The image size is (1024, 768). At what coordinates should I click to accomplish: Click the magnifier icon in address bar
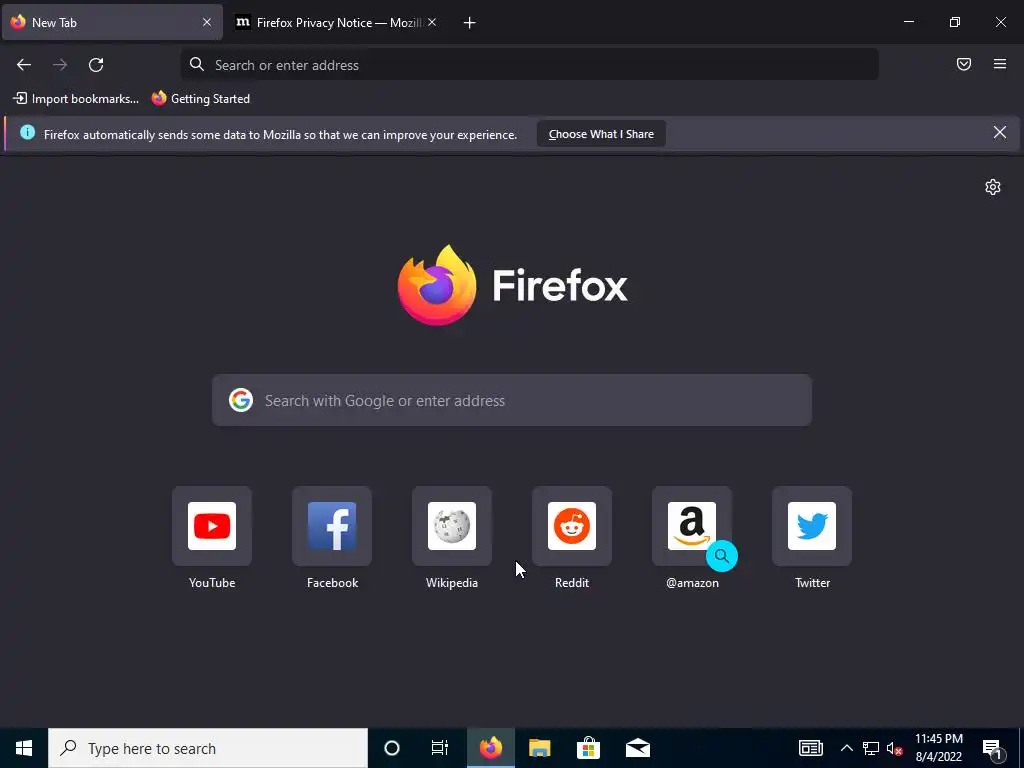click(197, 64)
